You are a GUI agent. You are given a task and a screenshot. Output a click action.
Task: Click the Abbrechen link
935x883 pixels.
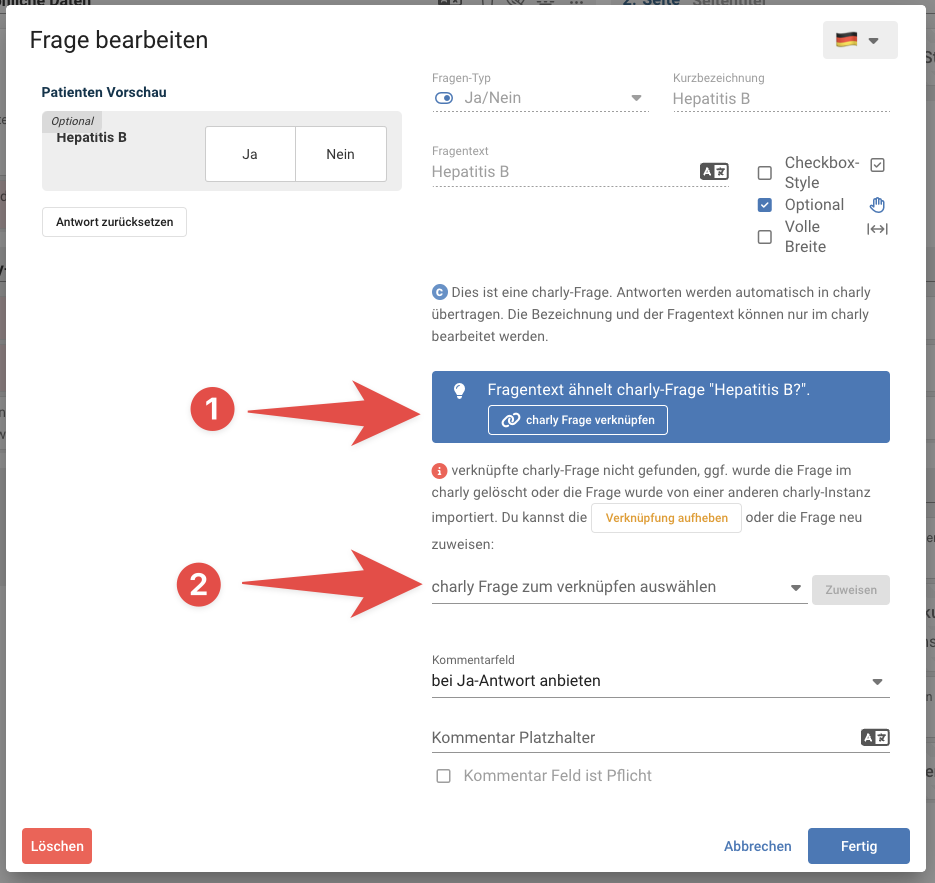(x=757, y=846)
